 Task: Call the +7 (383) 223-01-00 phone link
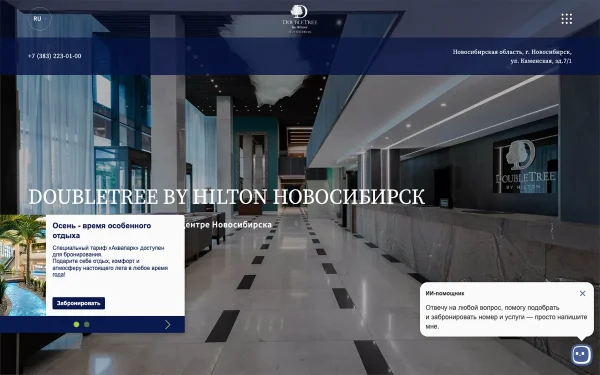pyautogui.click(x=54, y=56)
